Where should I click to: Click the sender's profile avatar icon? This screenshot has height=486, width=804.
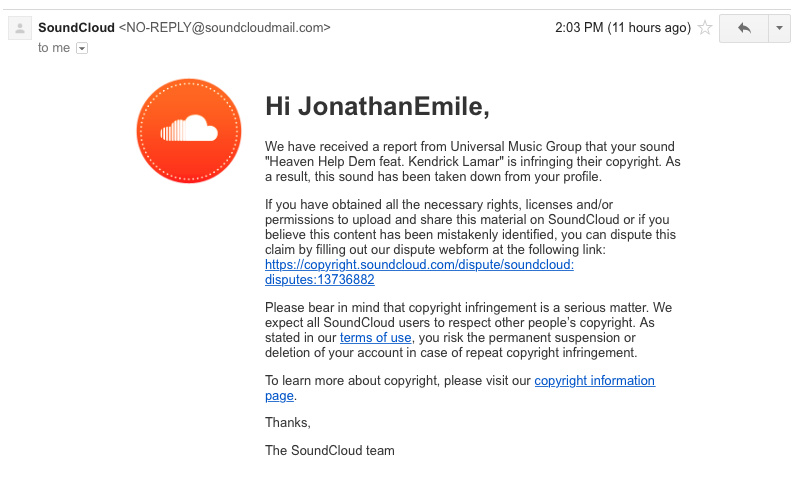pyautogui.click(x=20, y=28)
